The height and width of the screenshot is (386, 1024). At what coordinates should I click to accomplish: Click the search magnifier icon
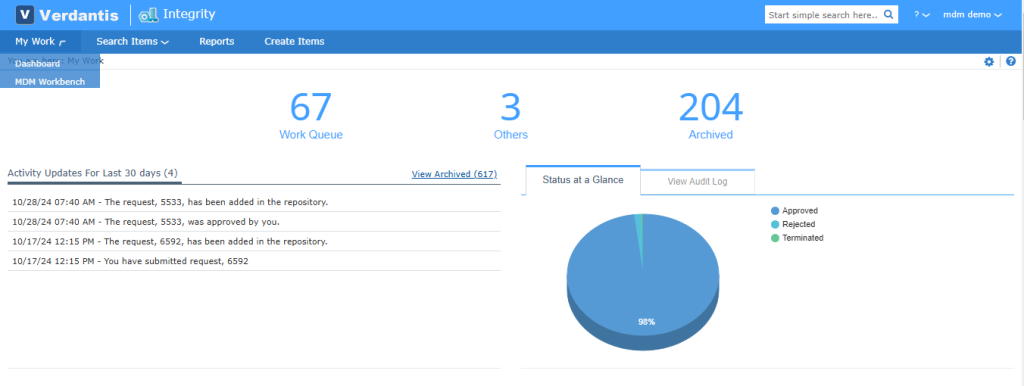[888, 14]
